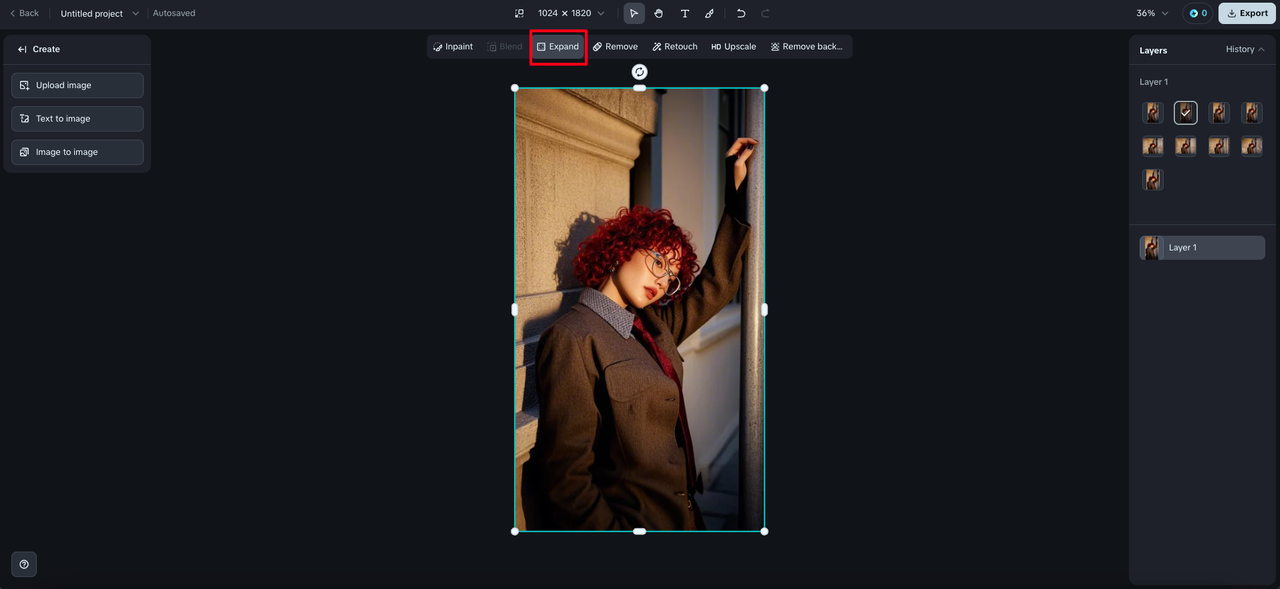
Task: Select the lone thumbnail in the third history row
Action: click(x=1153, y=180)
